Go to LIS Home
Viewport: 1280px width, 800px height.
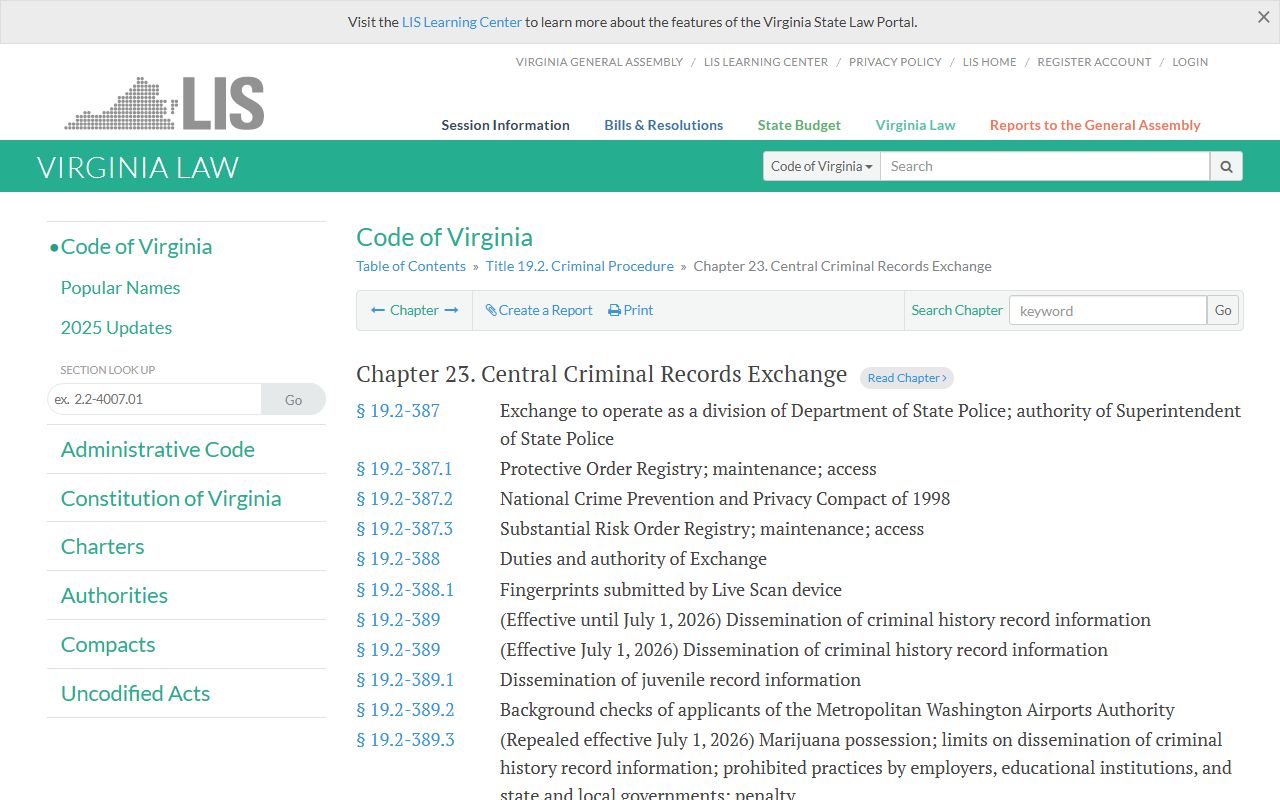point(989,62)
